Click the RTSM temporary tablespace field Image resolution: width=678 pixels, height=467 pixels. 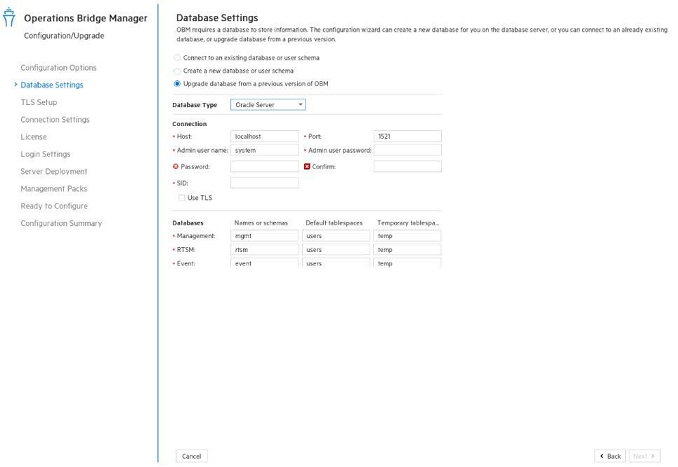tap(407, 249)
